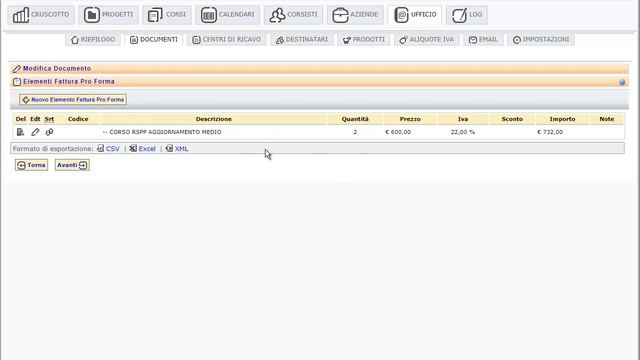
Task: Open the Log tab
Action: point(467,15)
